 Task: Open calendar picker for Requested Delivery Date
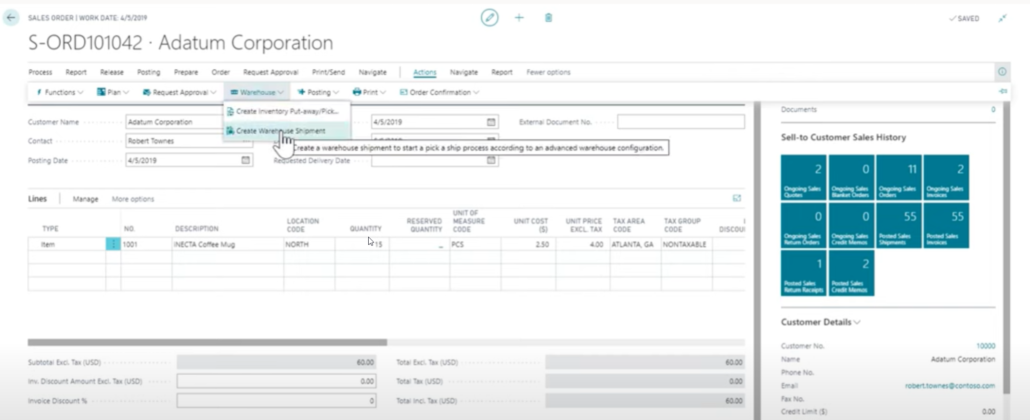point(491,160)
